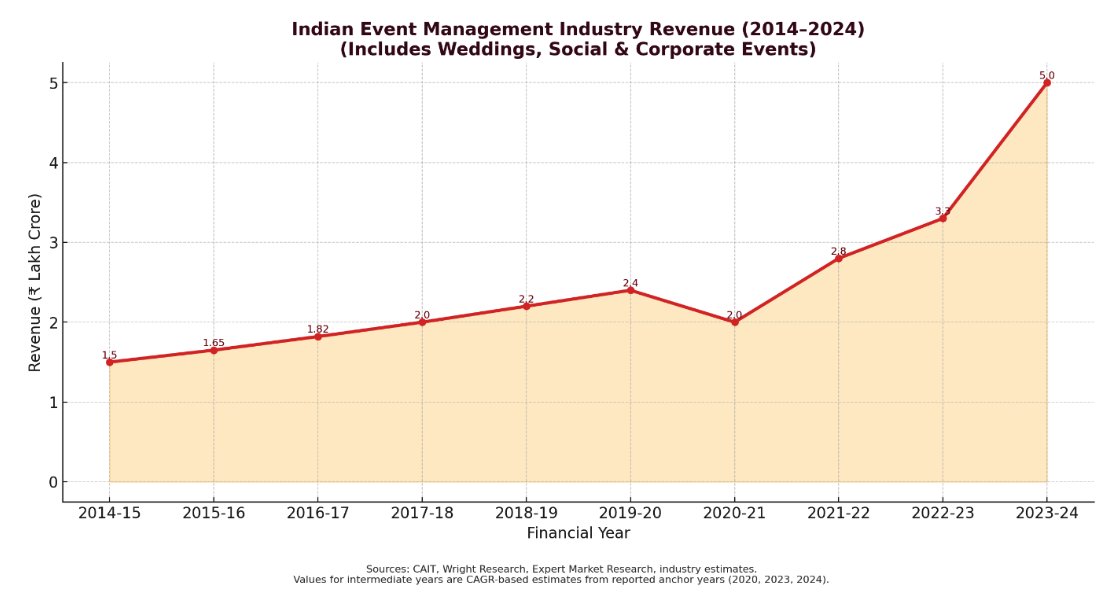Click the 2014-15 data point marked 1.5
Image resolution: width=1120 pixels, height=590 pixels.
[x=109, y=362]
